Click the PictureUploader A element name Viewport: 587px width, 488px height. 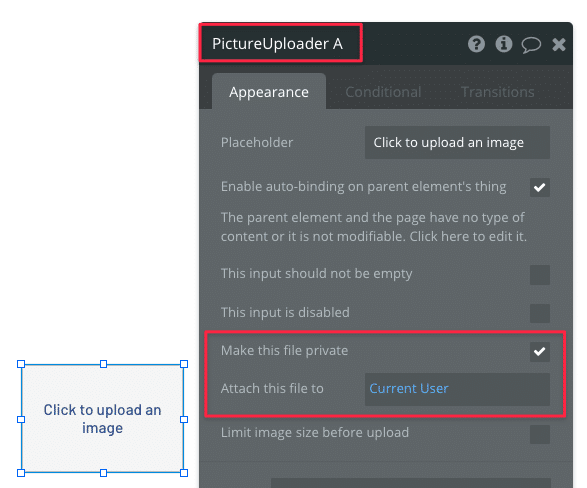[x=277, y=44]
